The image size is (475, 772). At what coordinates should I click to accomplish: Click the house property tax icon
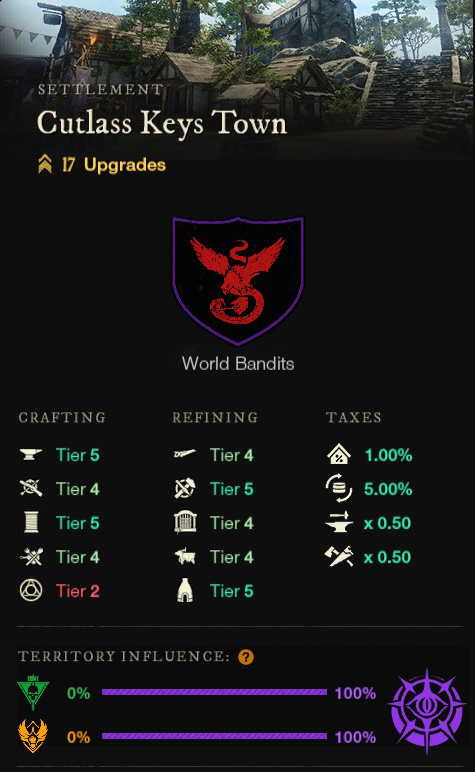click(339, 454)
